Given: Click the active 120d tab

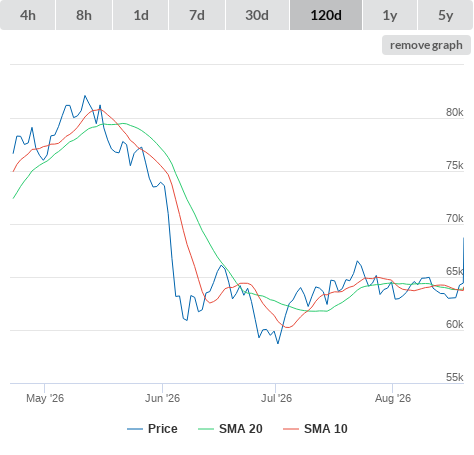Looking at the screenshot, I should pyautogui.click(x=326, y=15).
